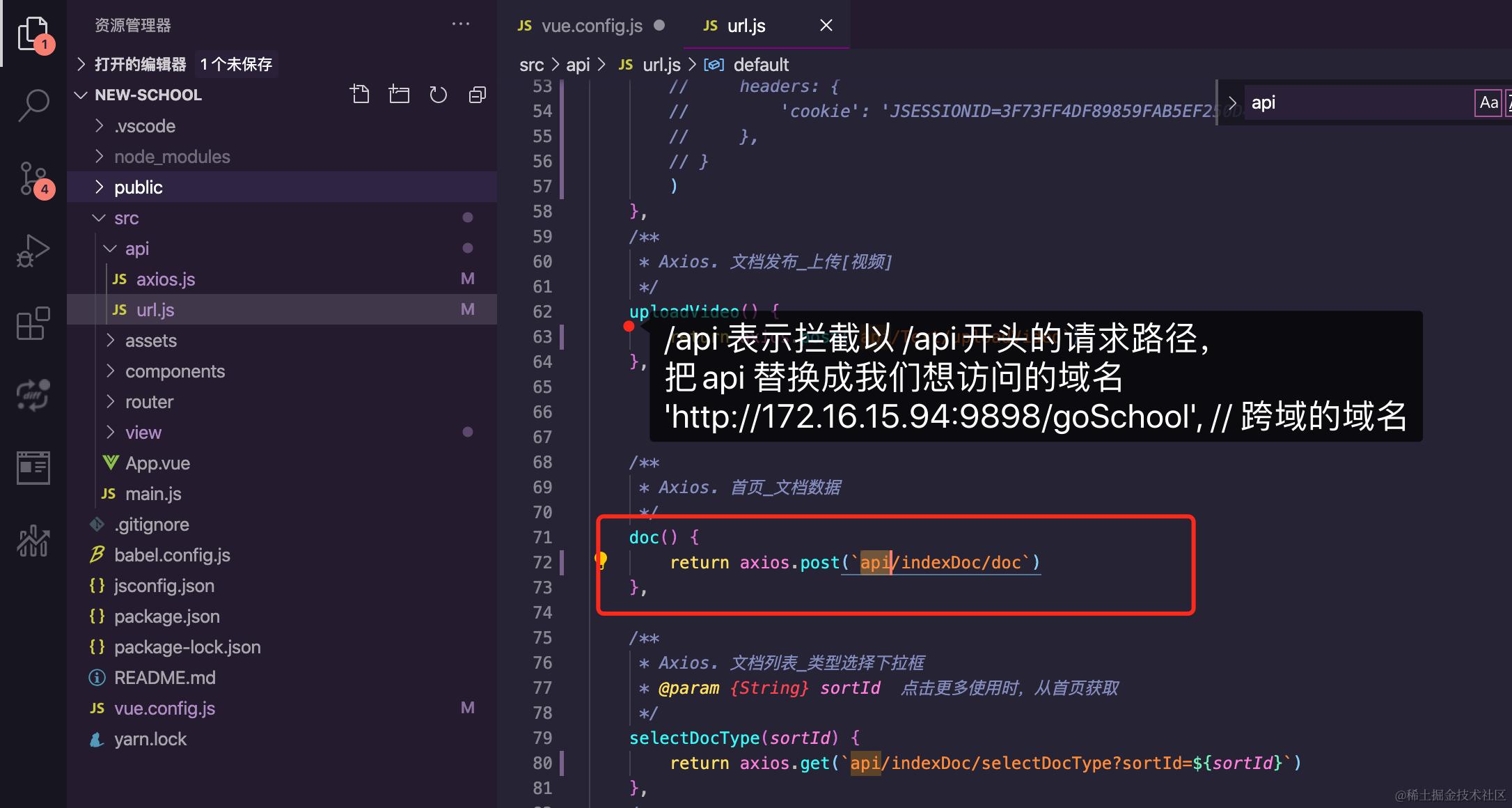Toggle Match Case in find widget

pyautogui.click(x=1488, y=103)
